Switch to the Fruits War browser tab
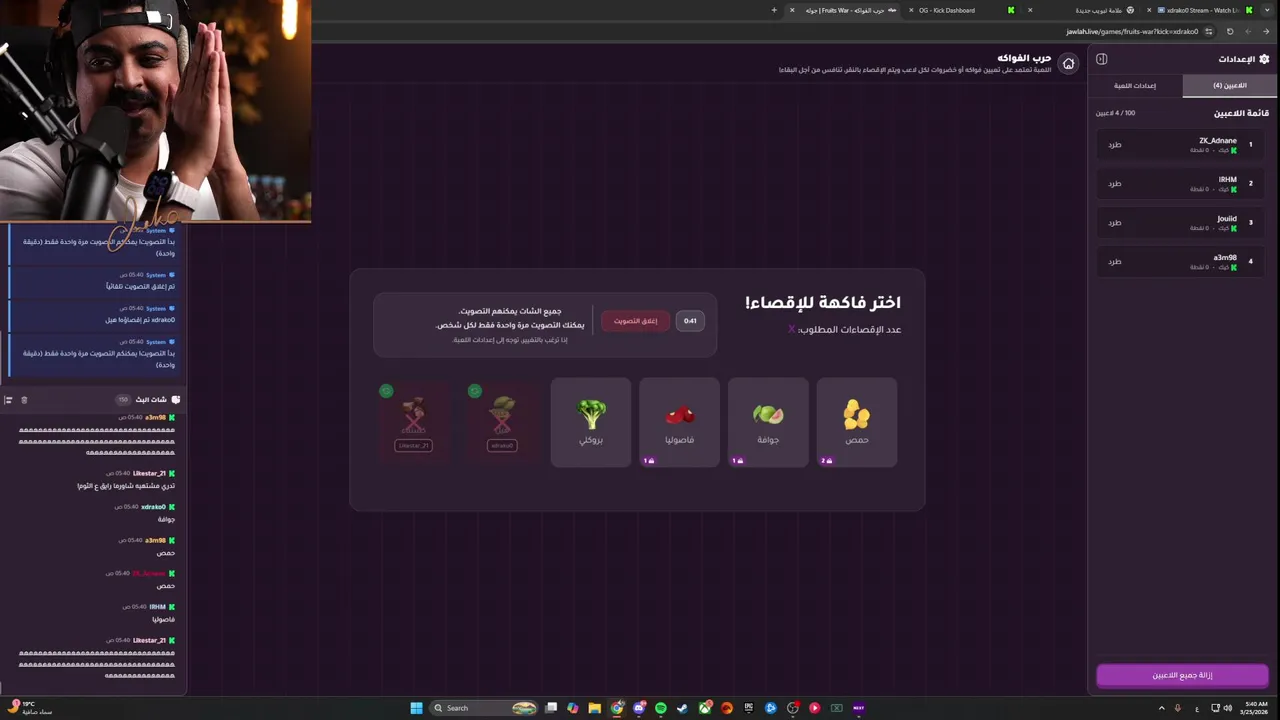 845,10
